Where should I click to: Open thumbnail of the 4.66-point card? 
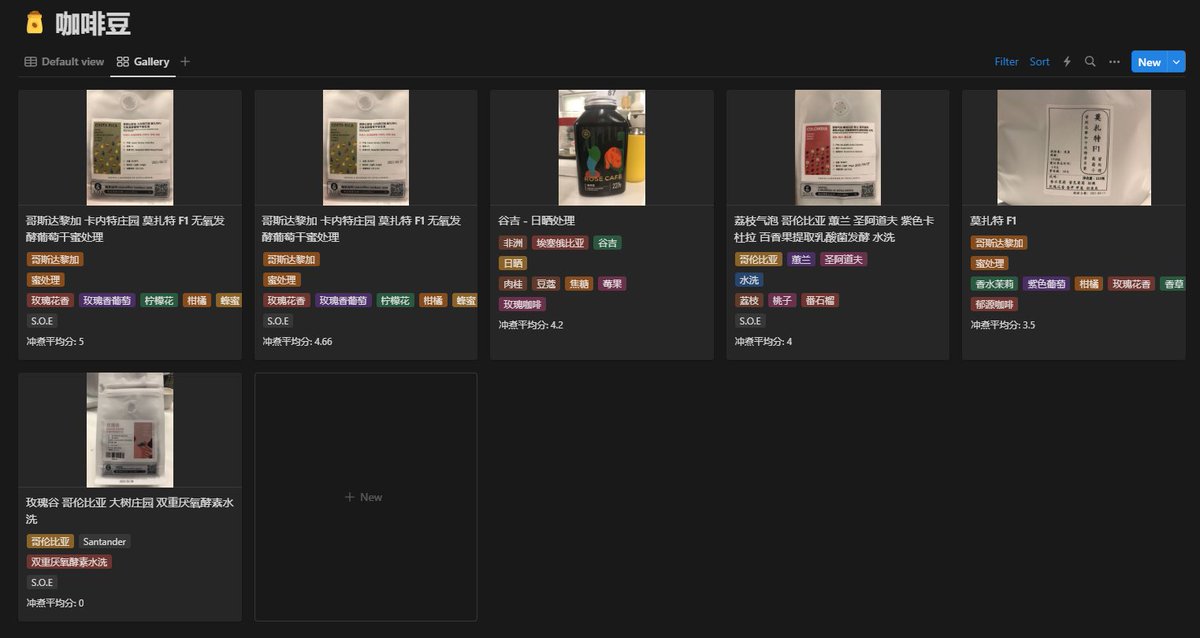point(366,148)
